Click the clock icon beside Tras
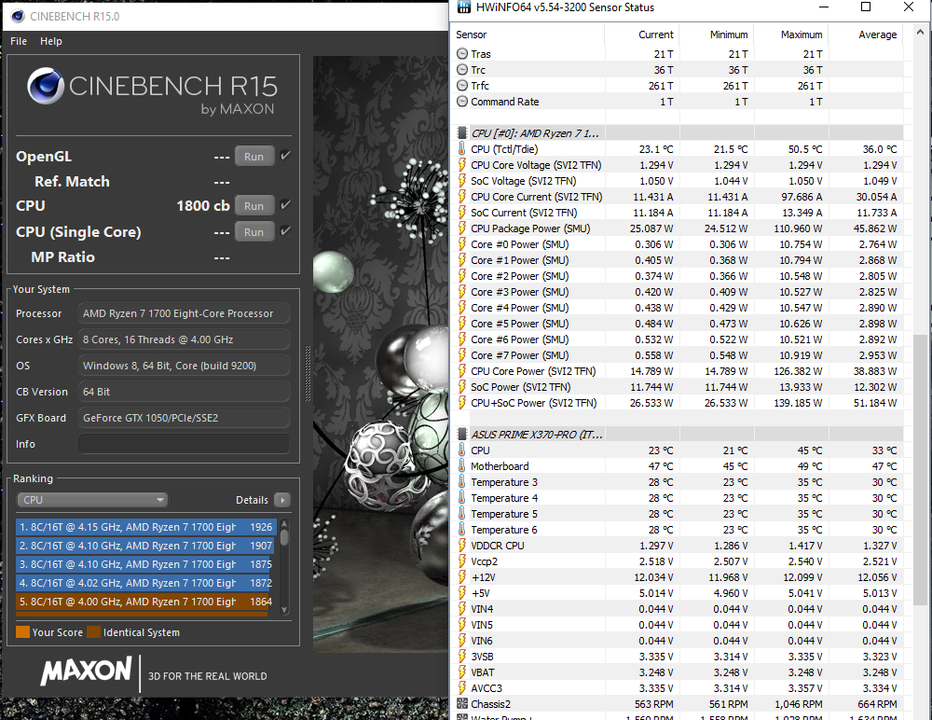This screenshot has width=932, height=720. (462, 54)
